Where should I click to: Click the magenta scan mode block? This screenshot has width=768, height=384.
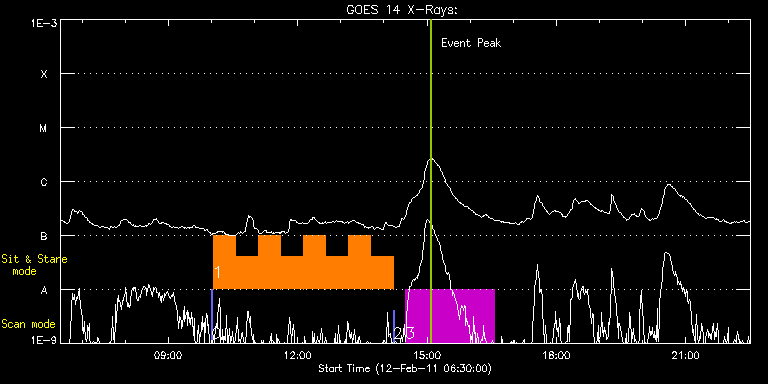(x=450, y=316)
